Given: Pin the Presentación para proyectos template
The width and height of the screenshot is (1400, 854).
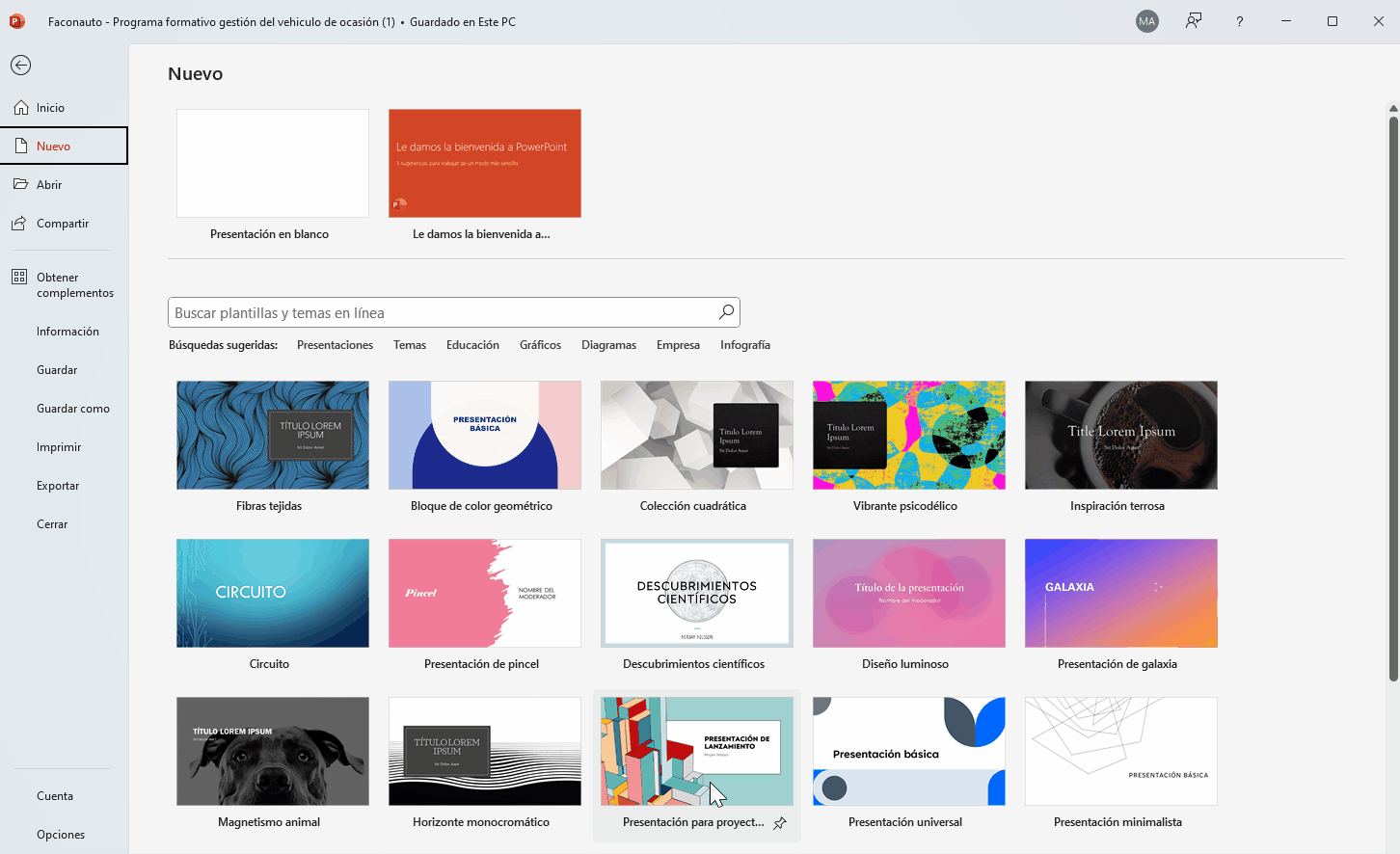Looking at the screenshot, I should coord(779,823).
